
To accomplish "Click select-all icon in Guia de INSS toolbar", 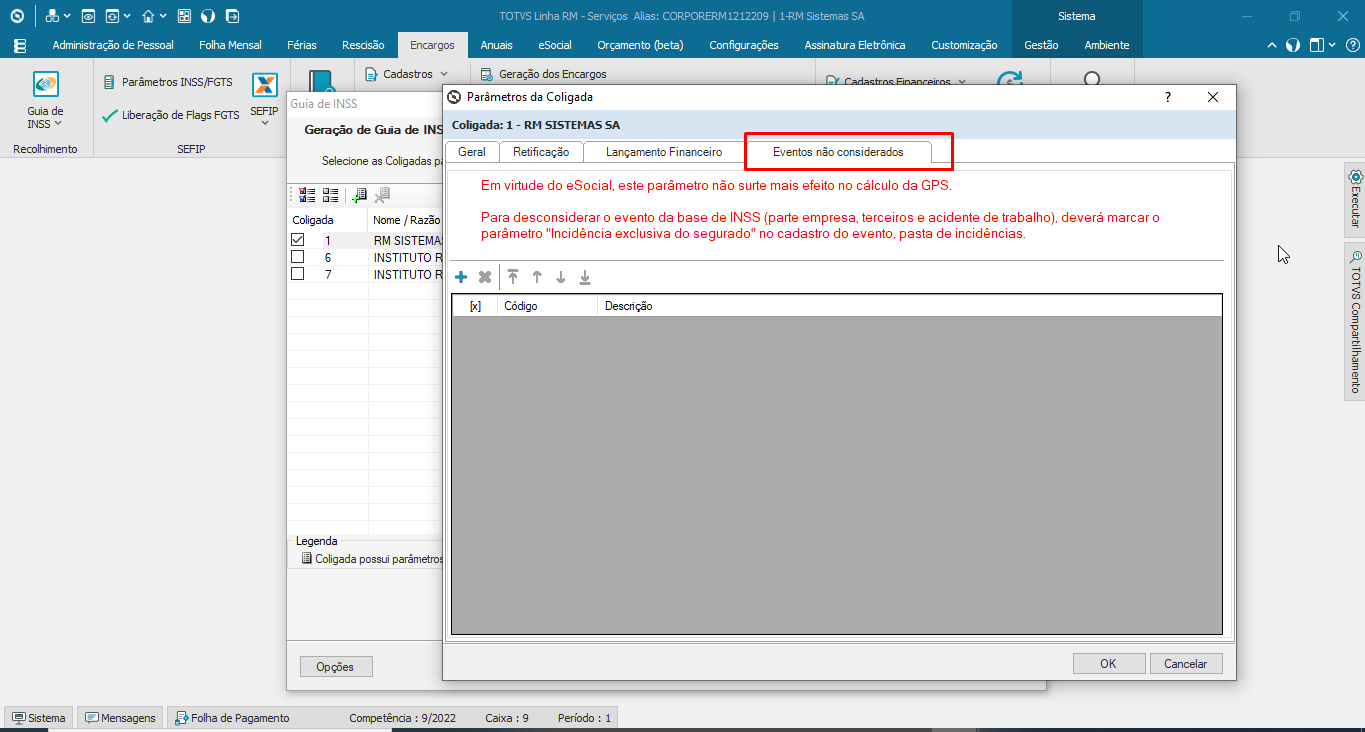I will 308,195.
